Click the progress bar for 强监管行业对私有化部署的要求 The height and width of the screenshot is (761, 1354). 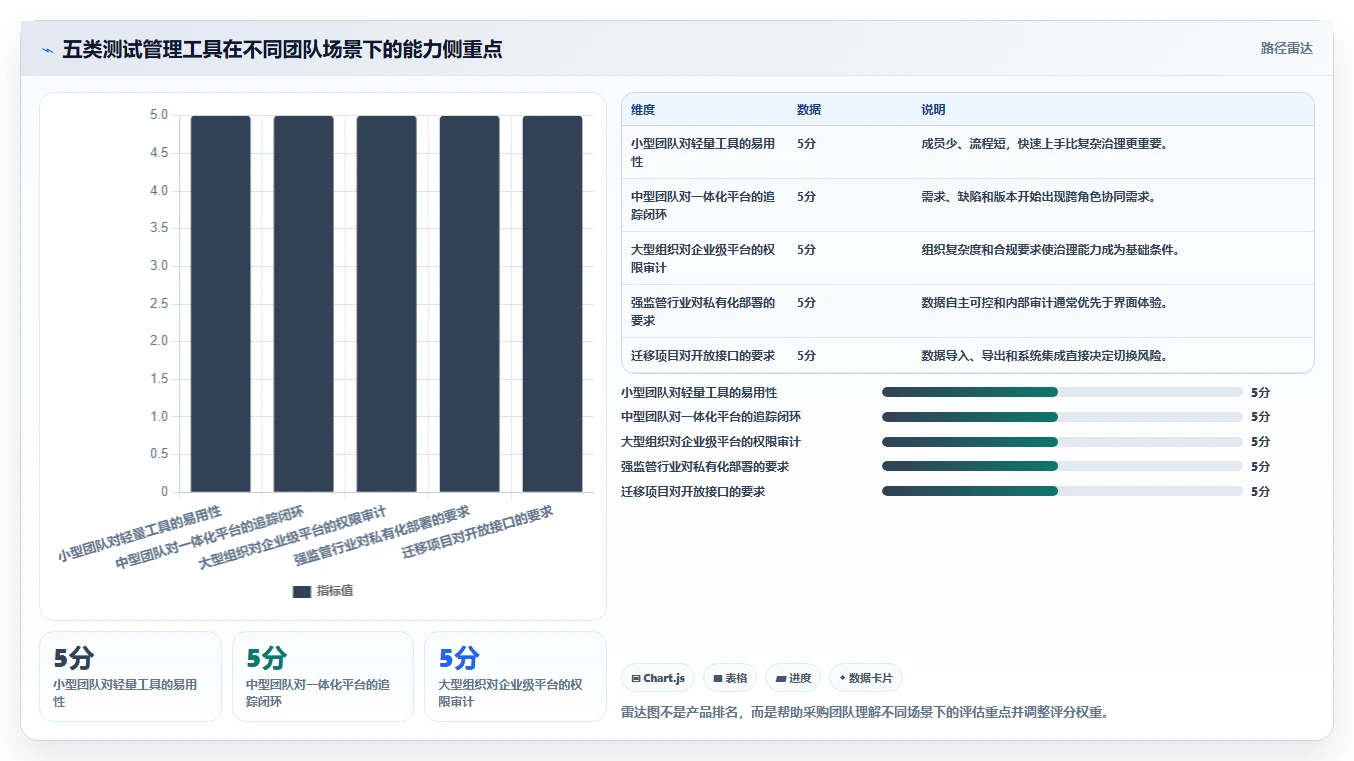[x=1062, y=467]
